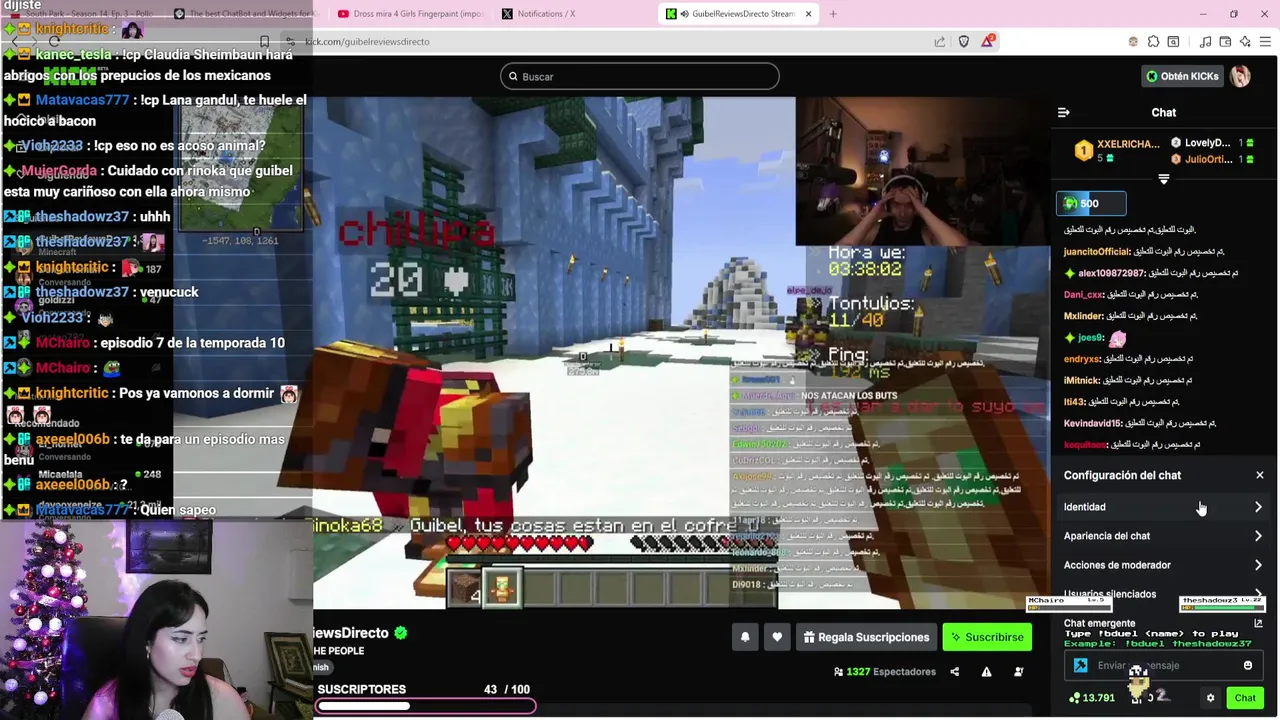Open the media control music note icon

click(1207, 41)
